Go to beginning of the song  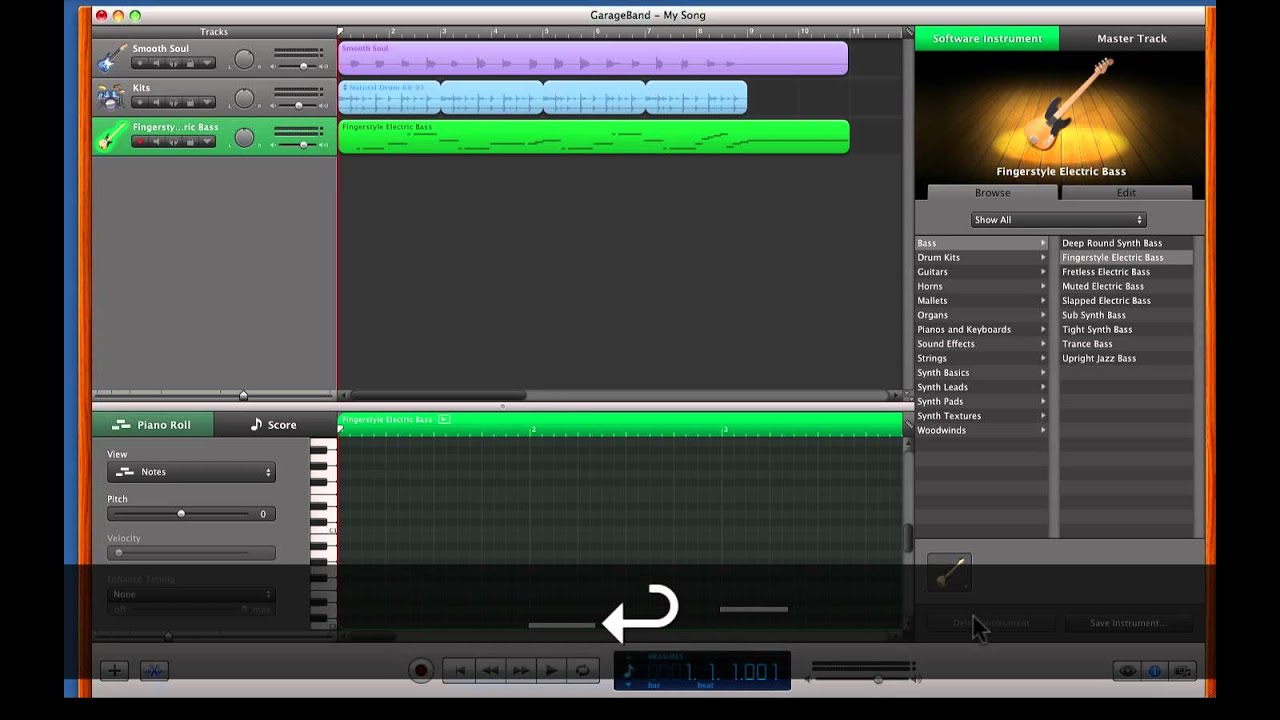459,671
